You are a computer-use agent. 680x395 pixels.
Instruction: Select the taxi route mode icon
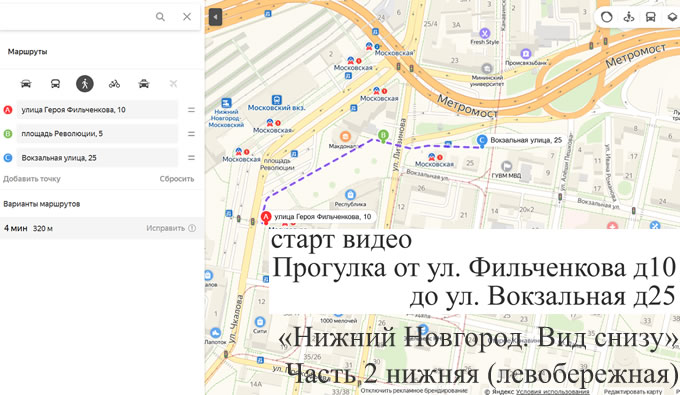[x=144, y=84]
